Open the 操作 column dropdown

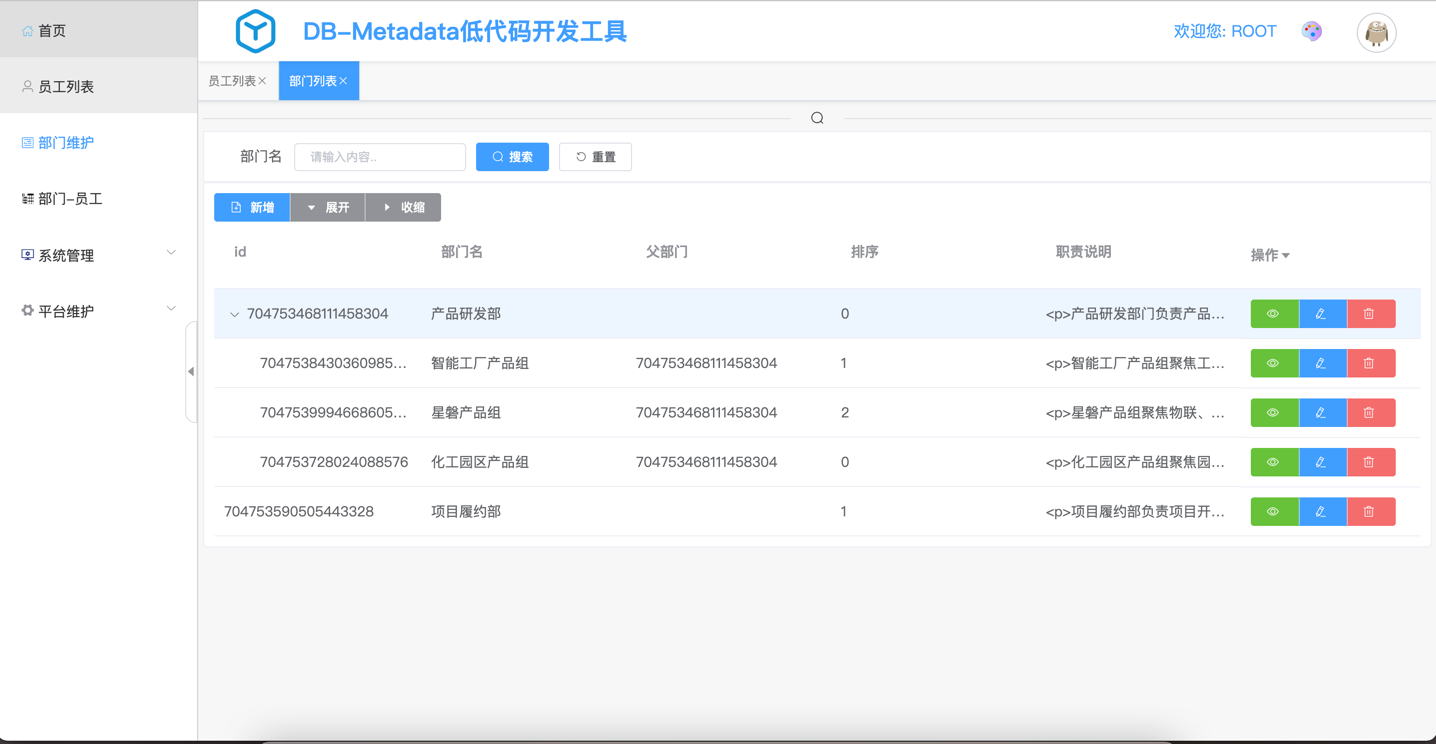[x=1270, y=255]
